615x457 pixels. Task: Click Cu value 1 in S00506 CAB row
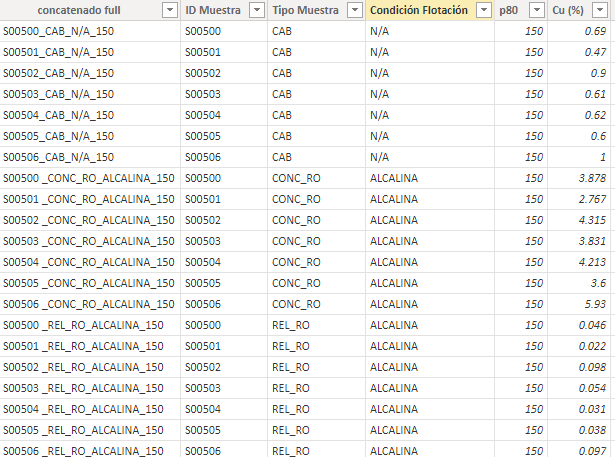[579, 157]
